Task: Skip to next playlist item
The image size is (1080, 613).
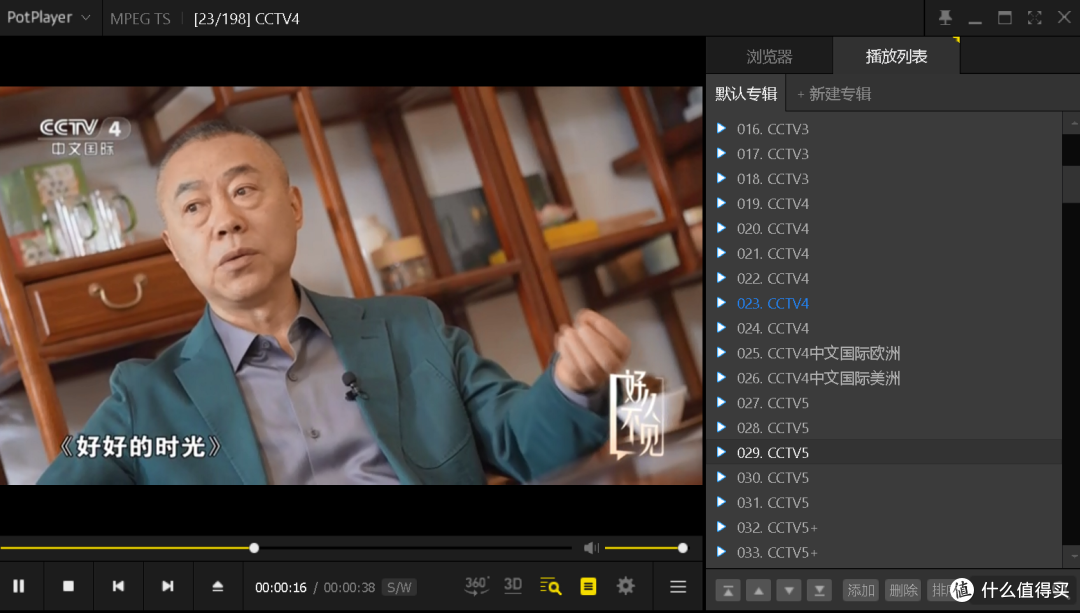Action: (x=167, y=586)
